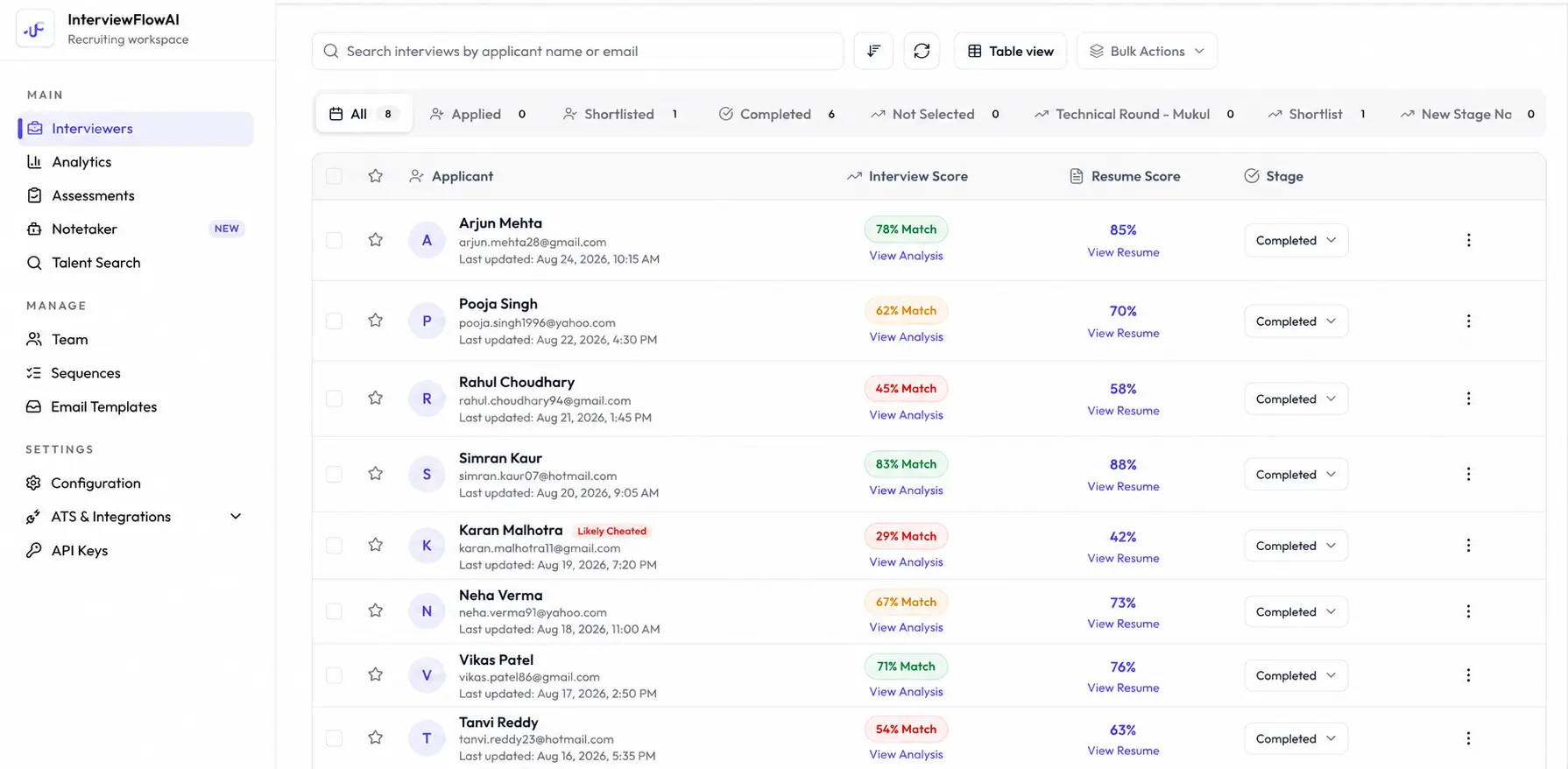
Task: Switch to the Completed tab
Action: click(776, 114)
